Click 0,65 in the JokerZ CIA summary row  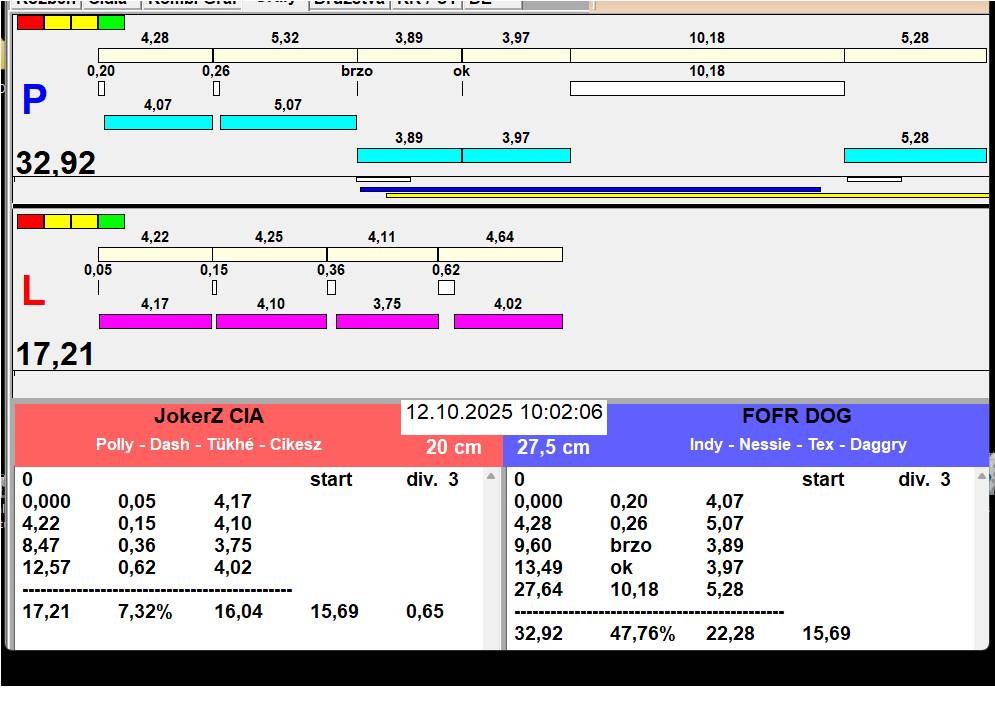(x=425, y=611)
